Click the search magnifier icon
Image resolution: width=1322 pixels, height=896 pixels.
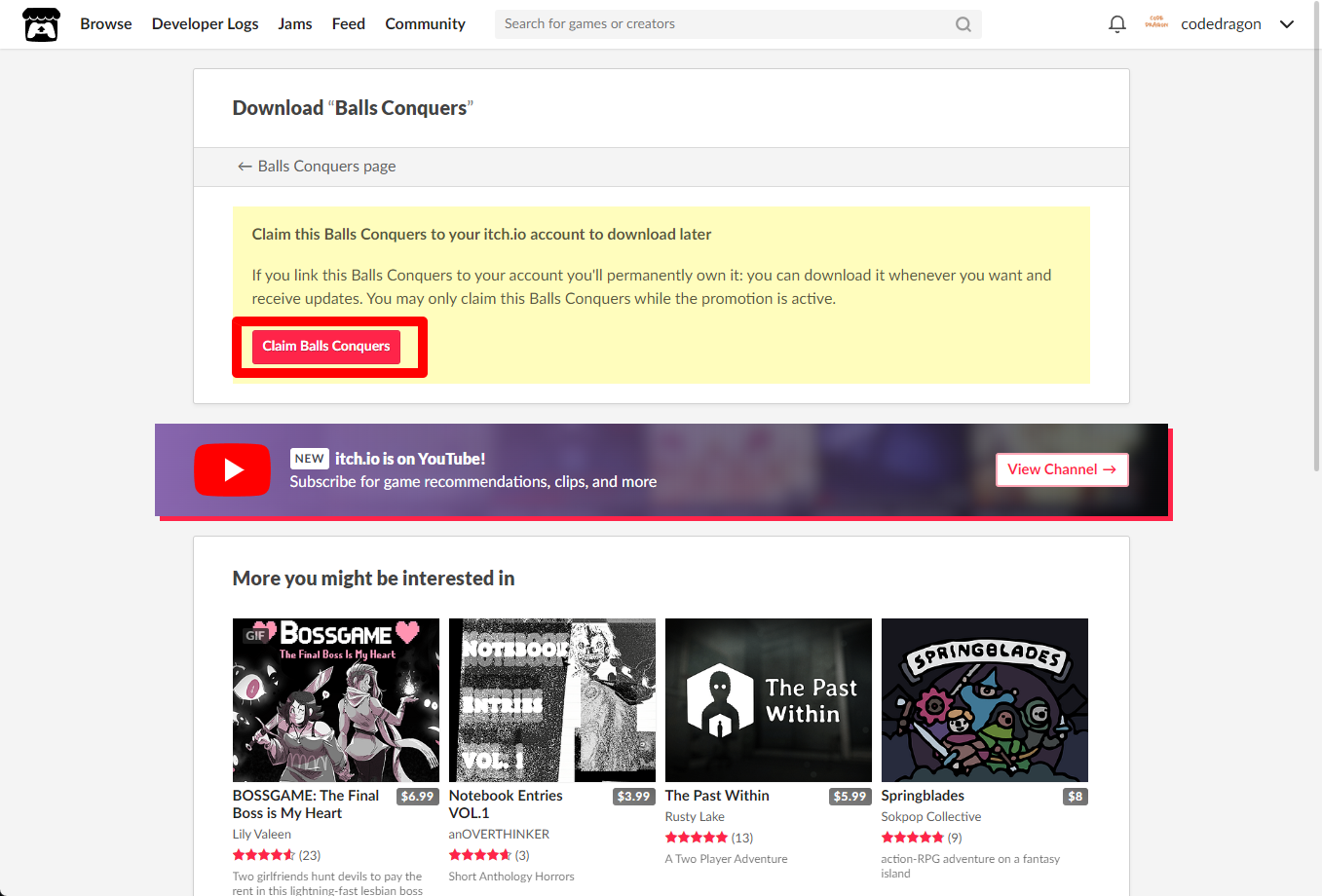(x=963, y=24)
